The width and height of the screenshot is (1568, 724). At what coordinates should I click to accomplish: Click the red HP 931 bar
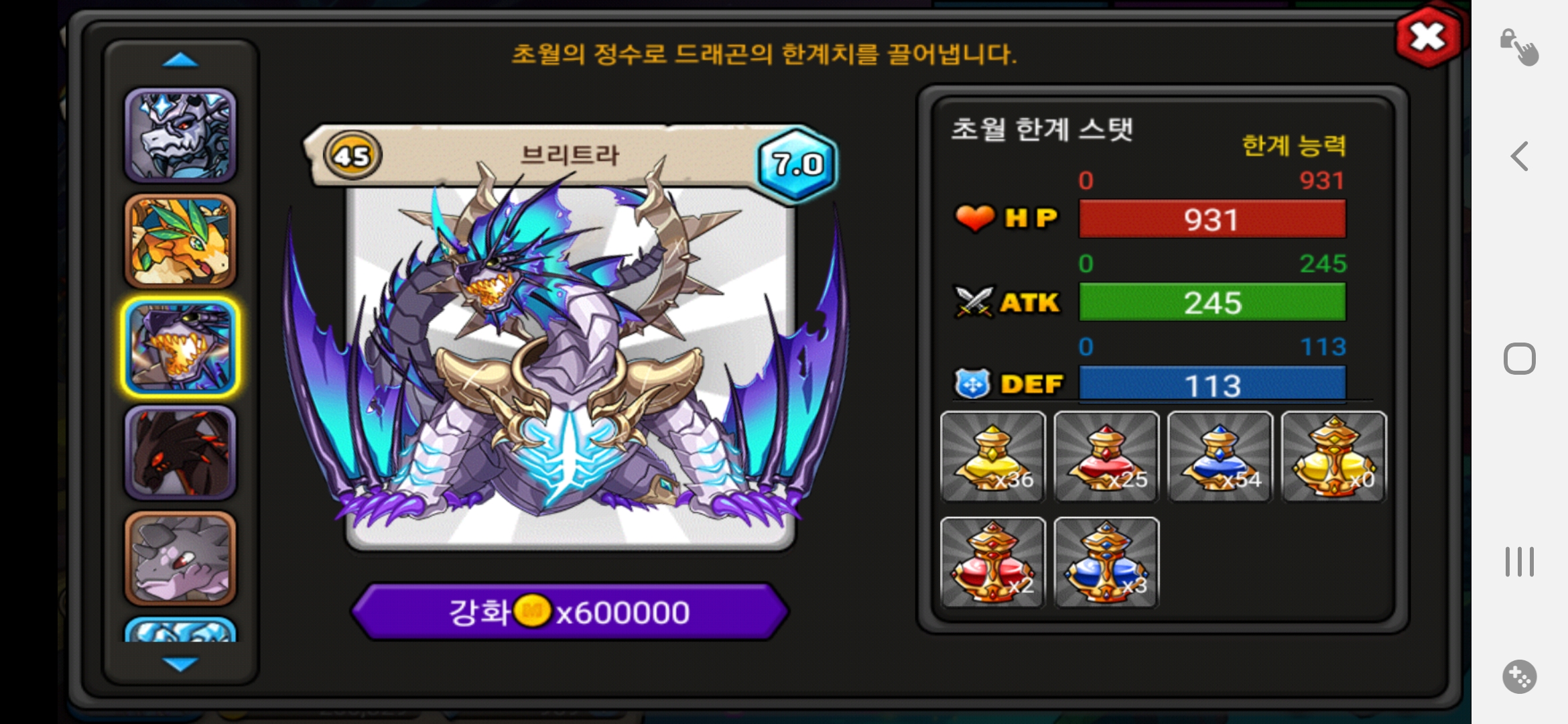click(1212, 219)
